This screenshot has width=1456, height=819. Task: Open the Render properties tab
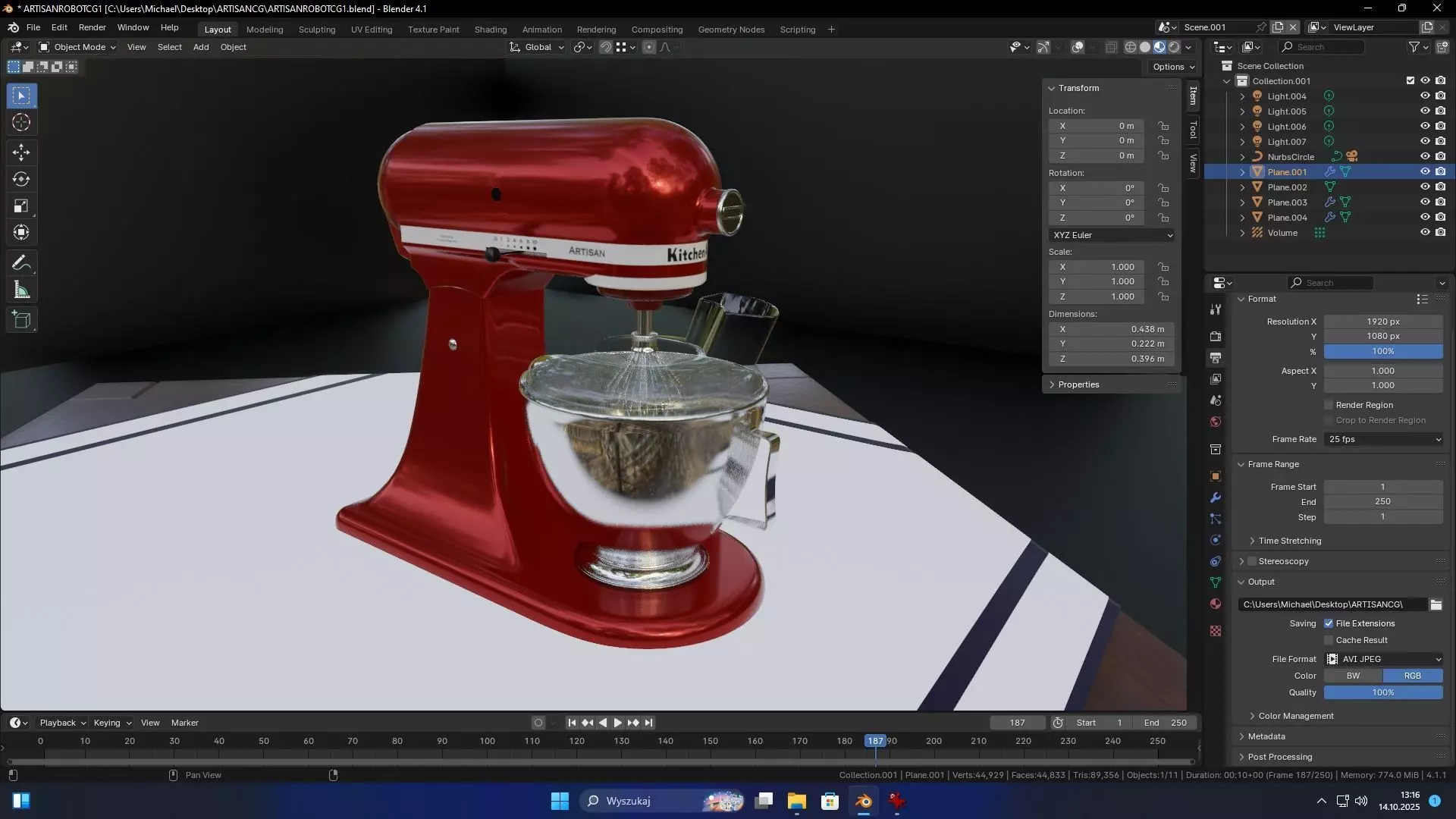coord(1216,336)
